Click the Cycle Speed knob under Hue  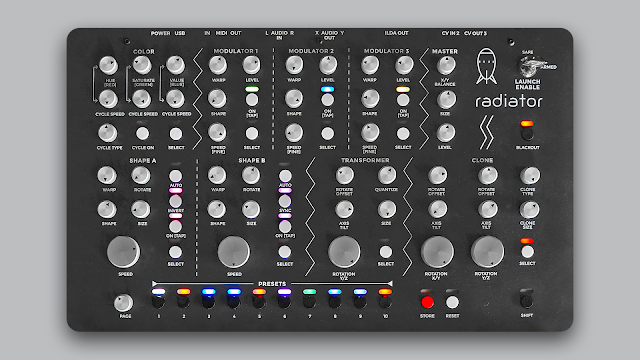click(108, 99)
